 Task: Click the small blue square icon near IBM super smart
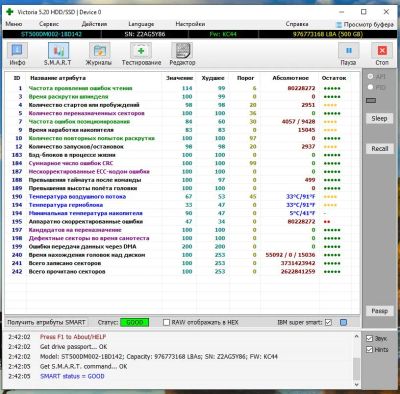[x=343, y=322]
